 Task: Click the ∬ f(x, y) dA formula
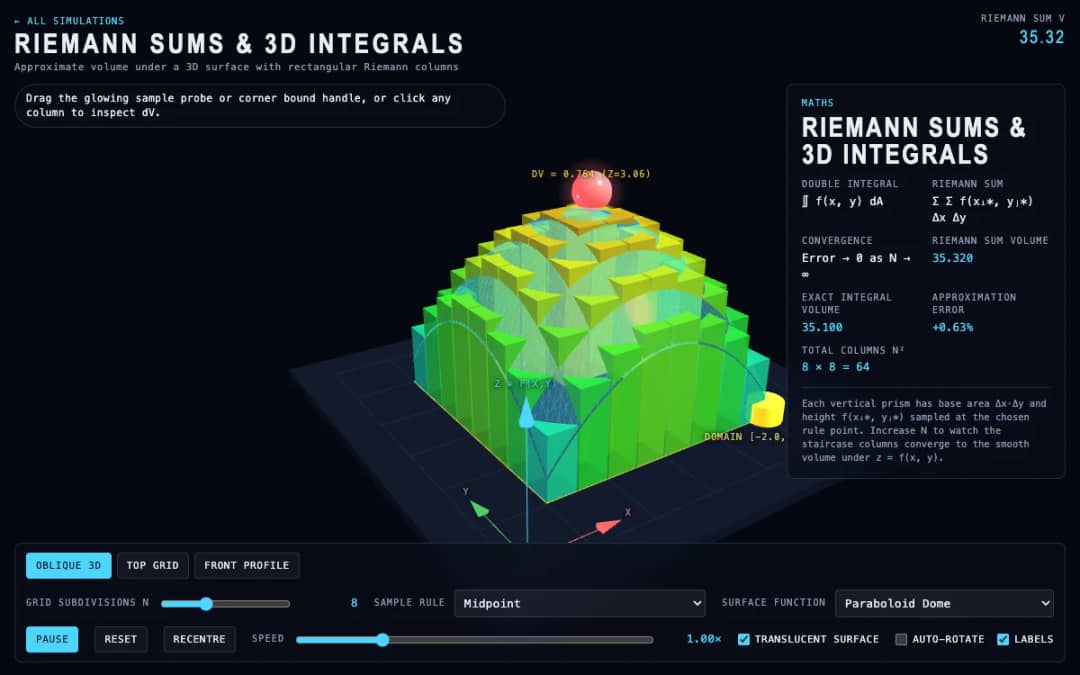842,201
